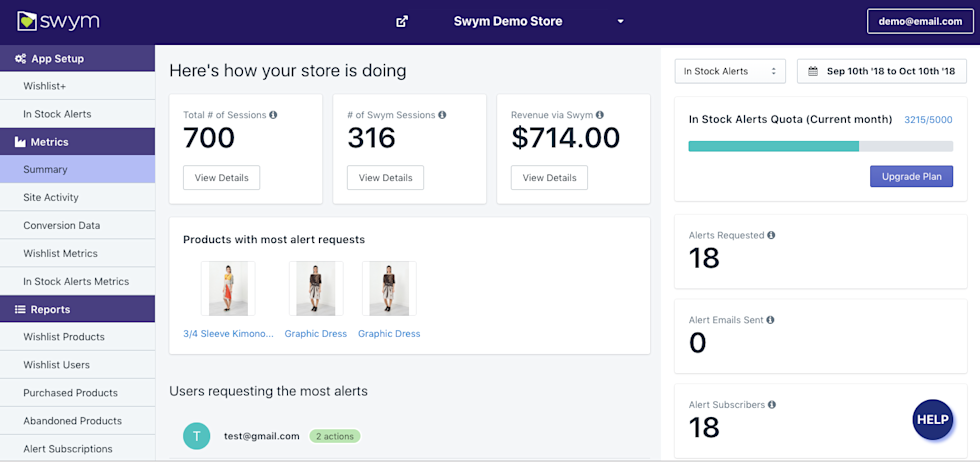Open the In Stock Alerts selector dropdown

click(x=730, y=71)
